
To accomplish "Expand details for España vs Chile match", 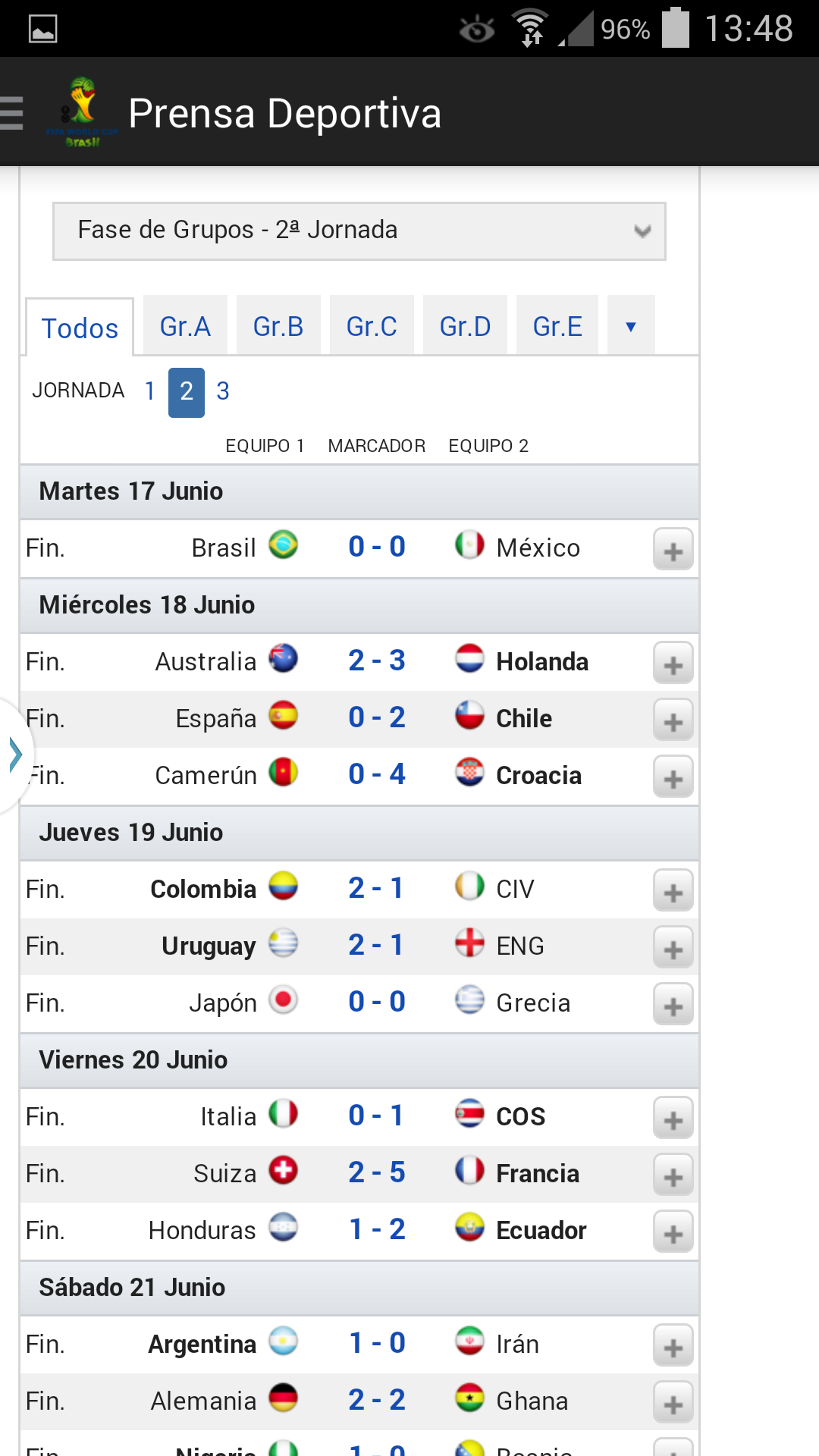I will tap(673, 720).
